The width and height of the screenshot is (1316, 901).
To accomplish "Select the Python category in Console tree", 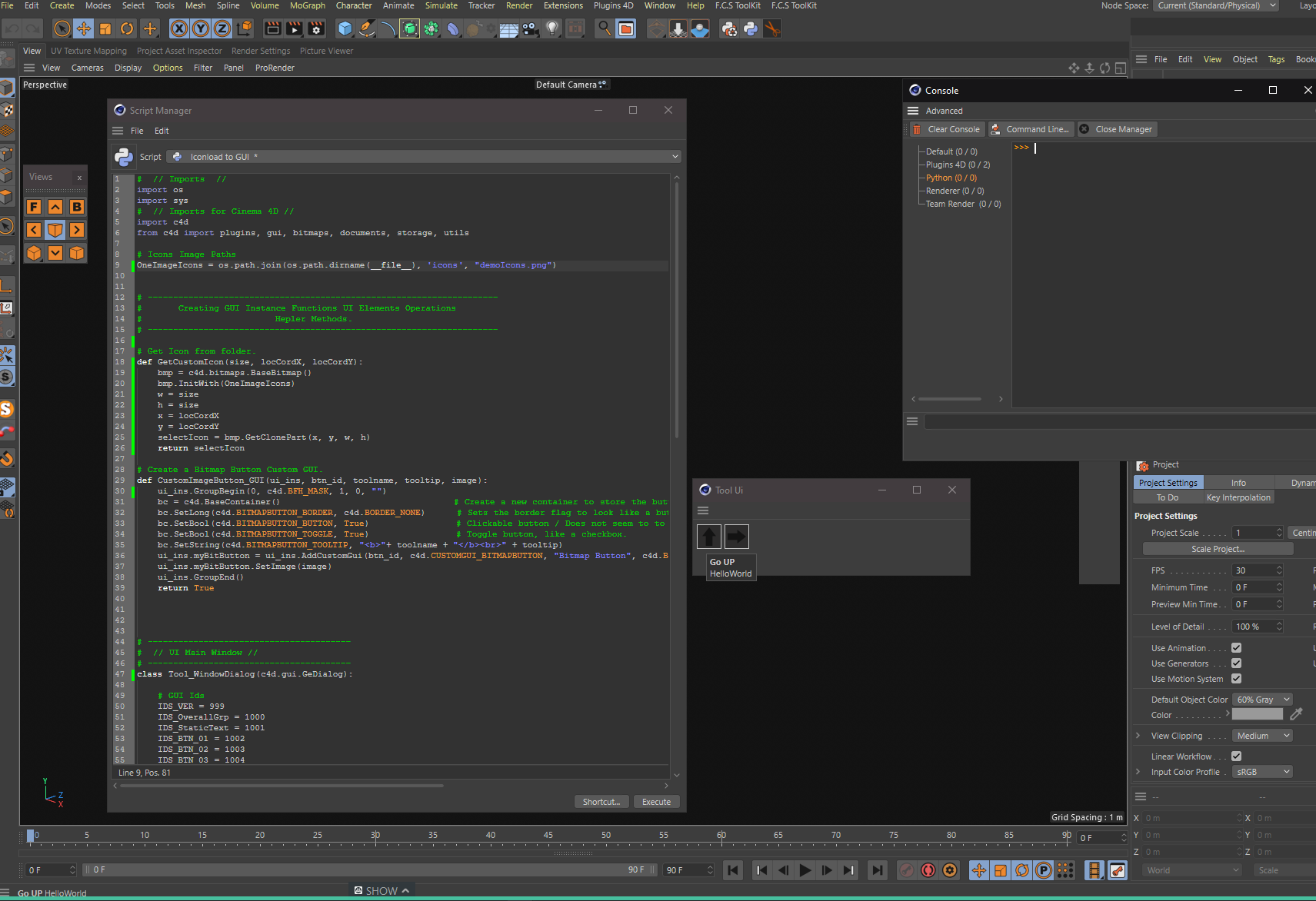I will point(951,178).
